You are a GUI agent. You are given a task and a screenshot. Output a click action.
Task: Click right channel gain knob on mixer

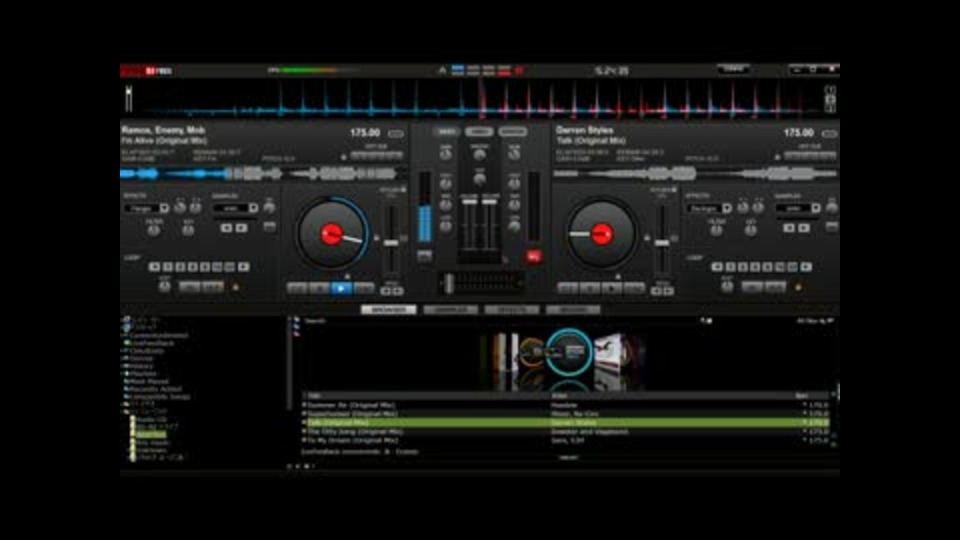(x=514, y=154)
